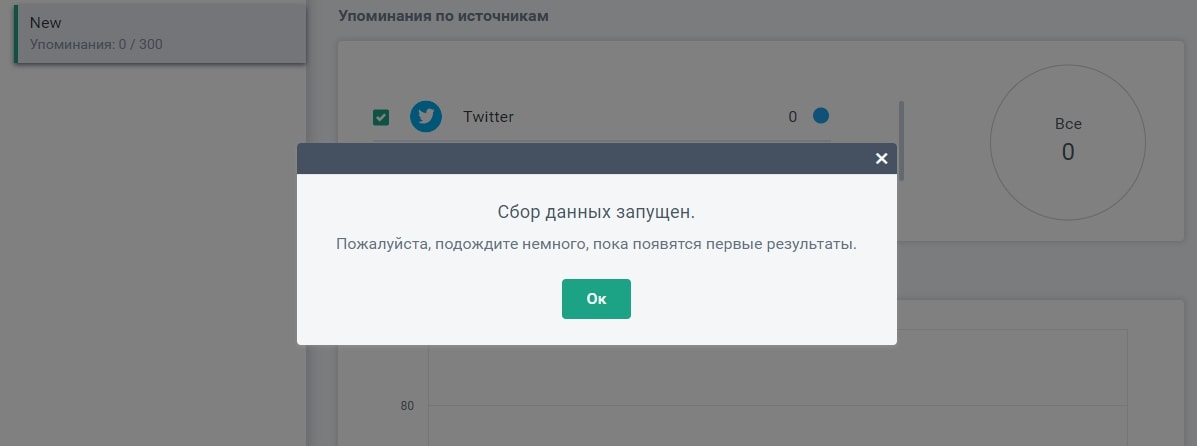This screenshot has width=1197, height=446.
Task: Click the blue Twitter color dot
Action: (821, 116)
